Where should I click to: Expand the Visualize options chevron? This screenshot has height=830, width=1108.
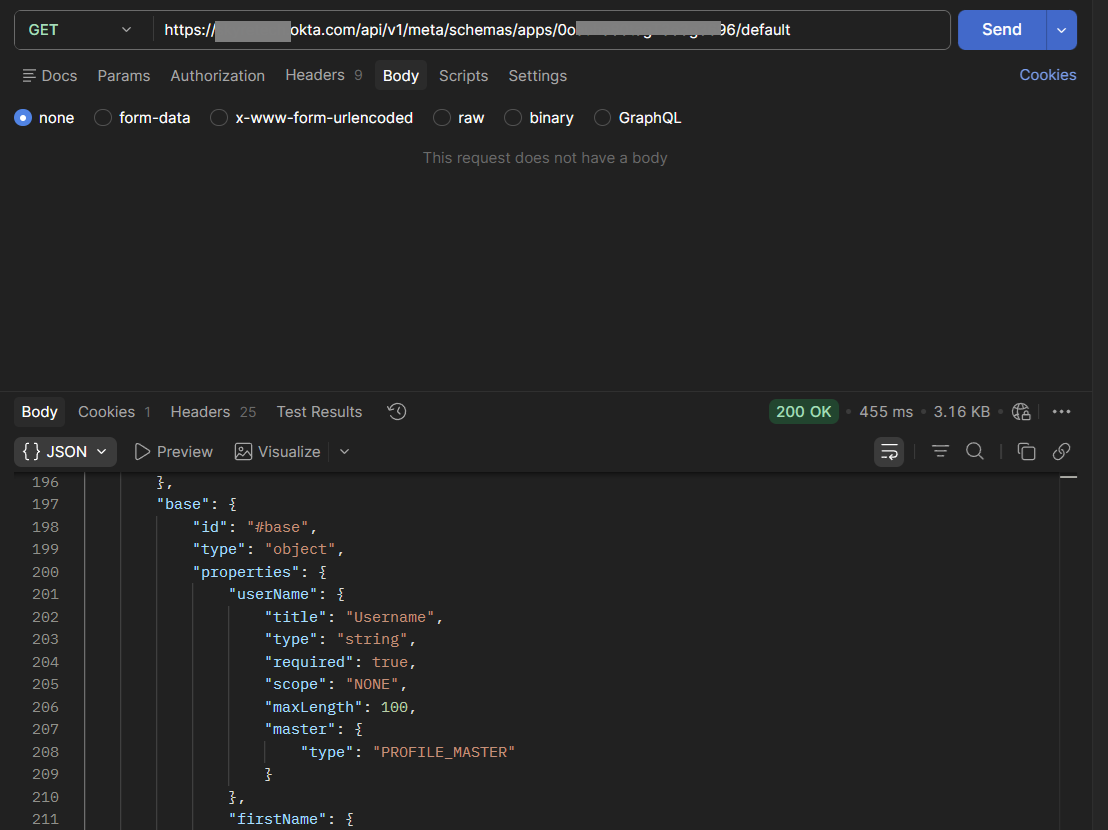tap(344, 451)
